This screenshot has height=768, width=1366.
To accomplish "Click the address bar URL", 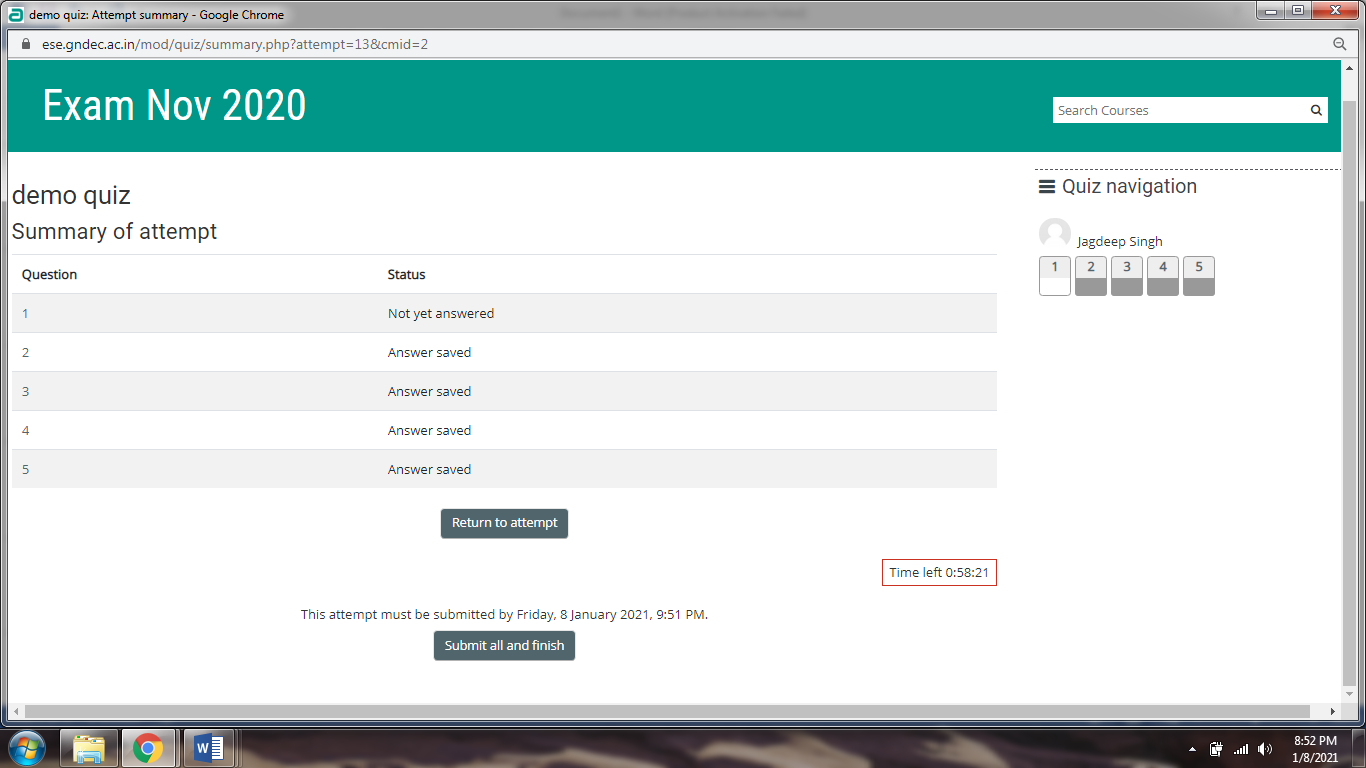I will pos(235,44).
